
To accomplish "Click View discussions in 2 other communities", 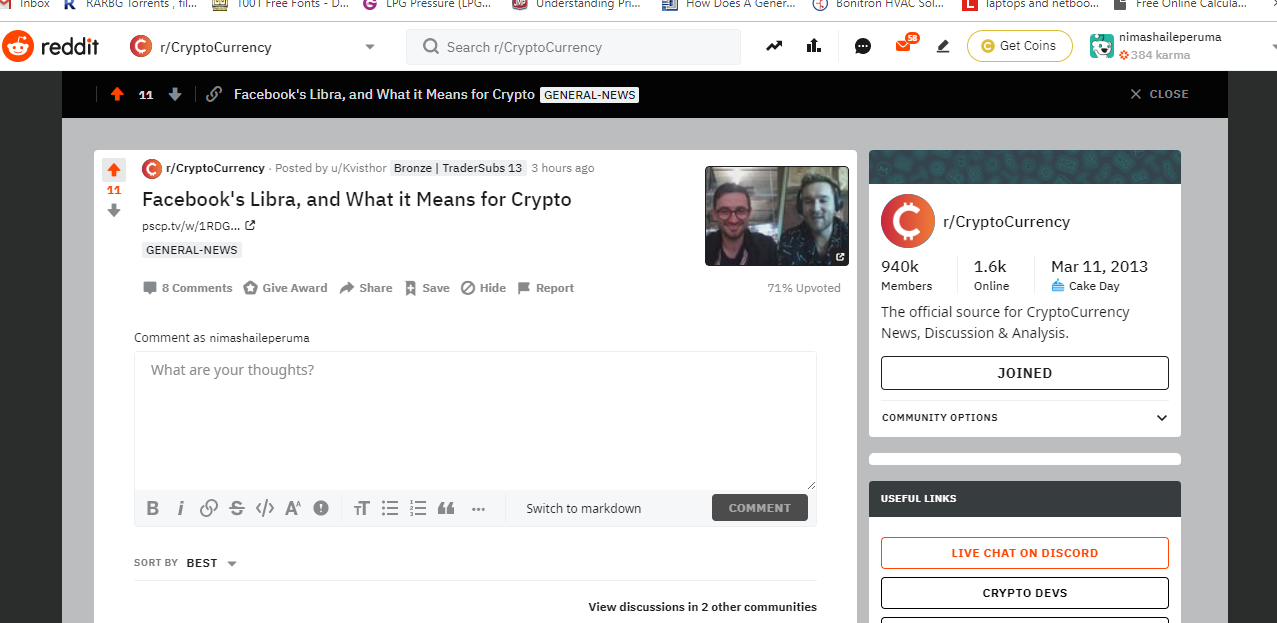I will (702, 607).
